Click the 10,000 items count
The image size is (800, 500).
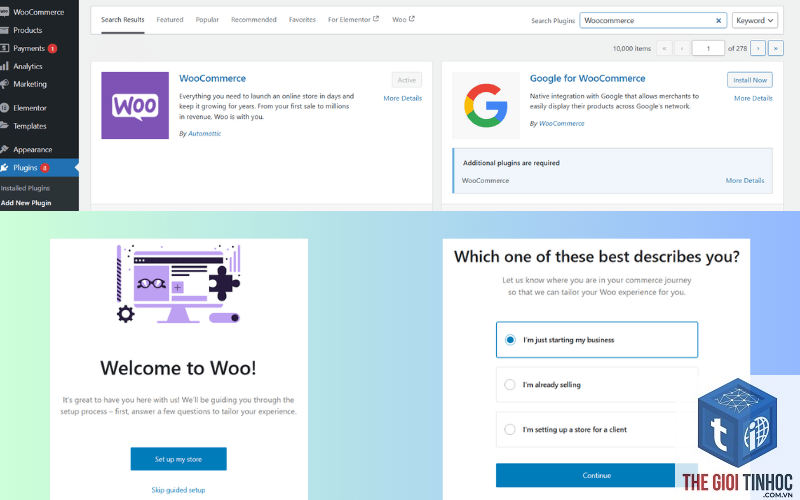(x=632, y=48)
